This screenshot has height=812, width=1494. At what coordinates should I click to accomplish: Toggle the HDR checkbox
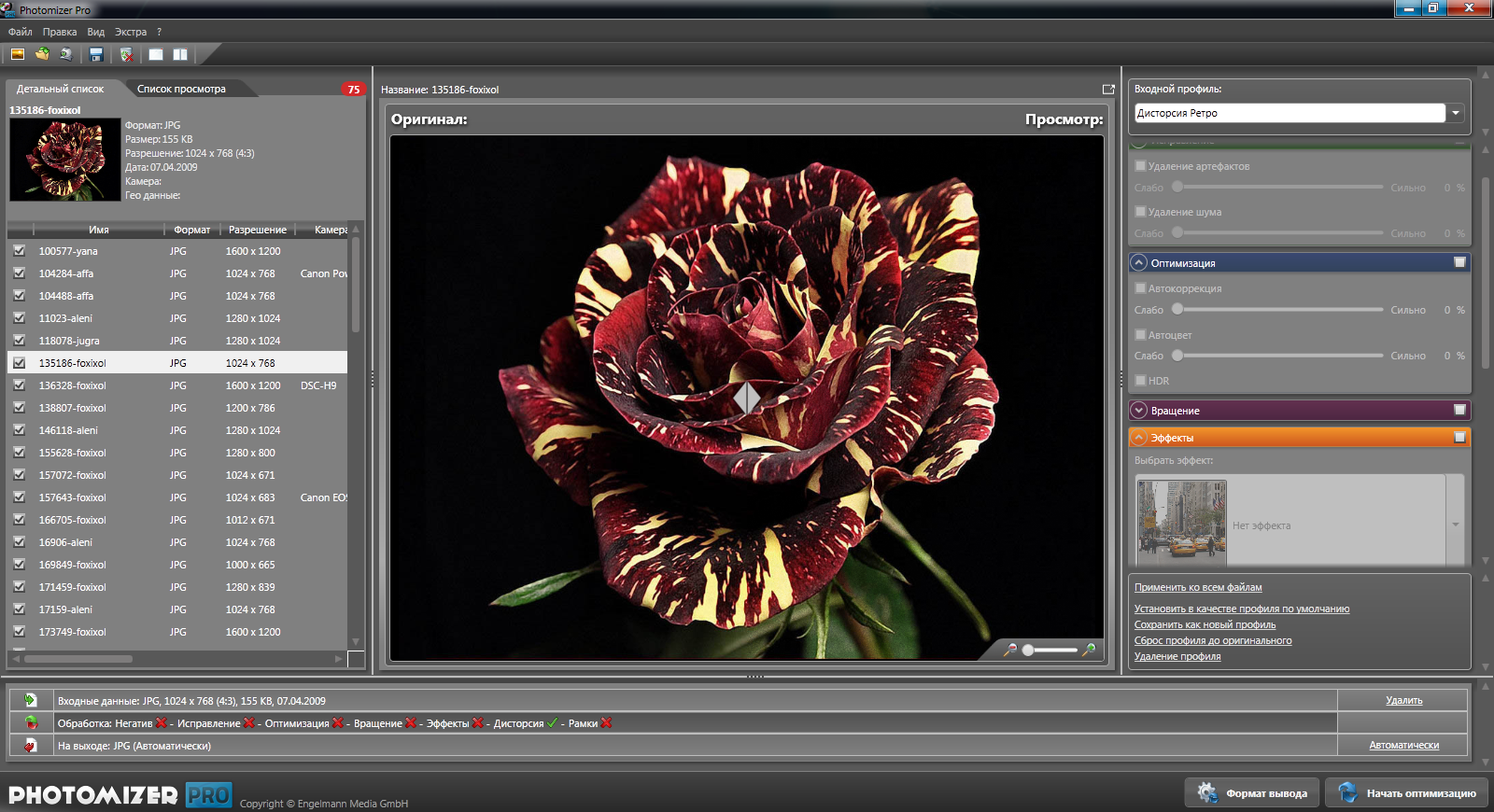(x=1140, y=381)
